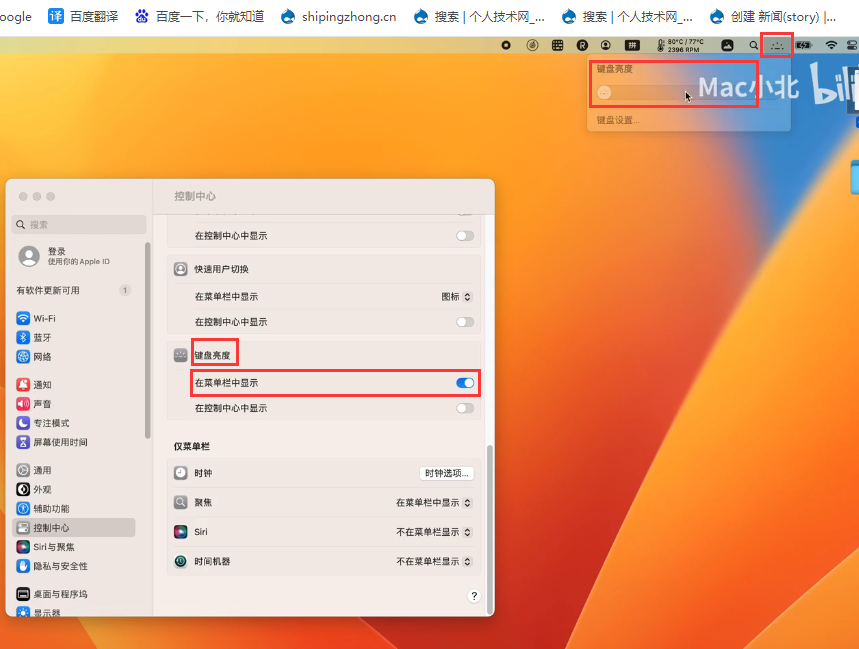Click the 时间机器 Time Machine icon
The height and width of the screenshot is (649, 859).
[x=180, y=561]
